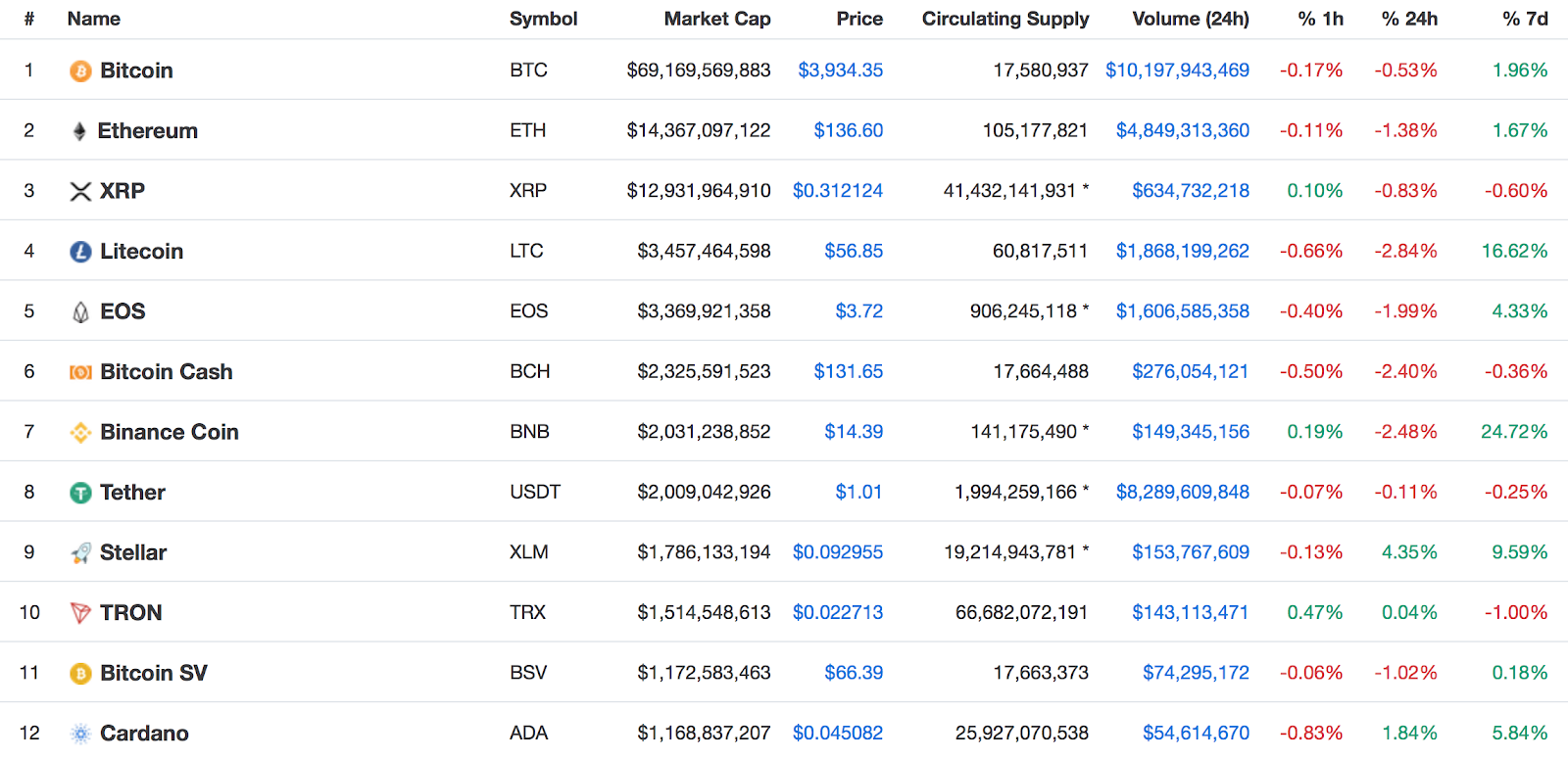Click Stellar price $0.092955
Image resolution: width=1568 pixels, height=760 pixels.
[838, 552]
